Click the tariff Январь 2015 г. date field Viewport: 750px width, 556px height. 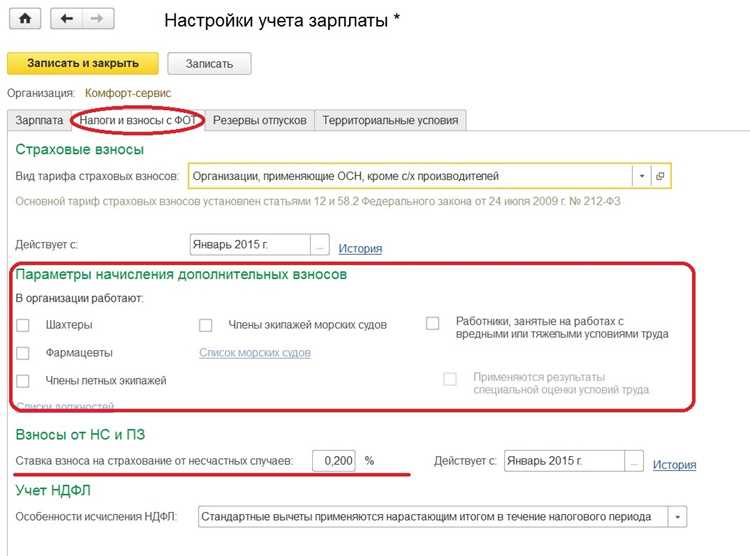tap(250, 245)
